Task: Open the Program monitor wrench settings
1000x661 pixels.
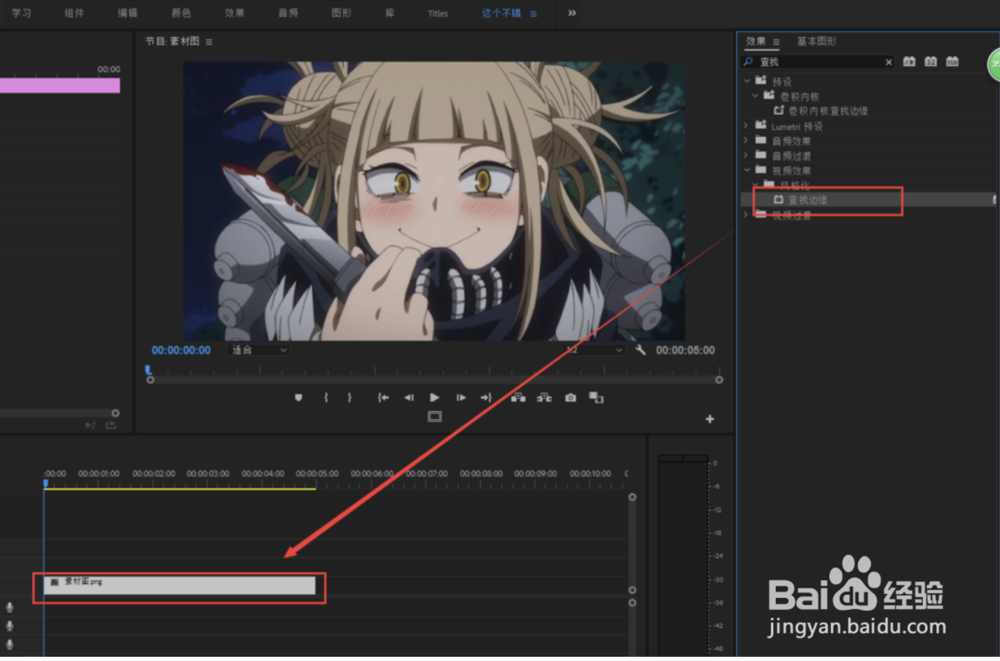Action: (640, 350)
